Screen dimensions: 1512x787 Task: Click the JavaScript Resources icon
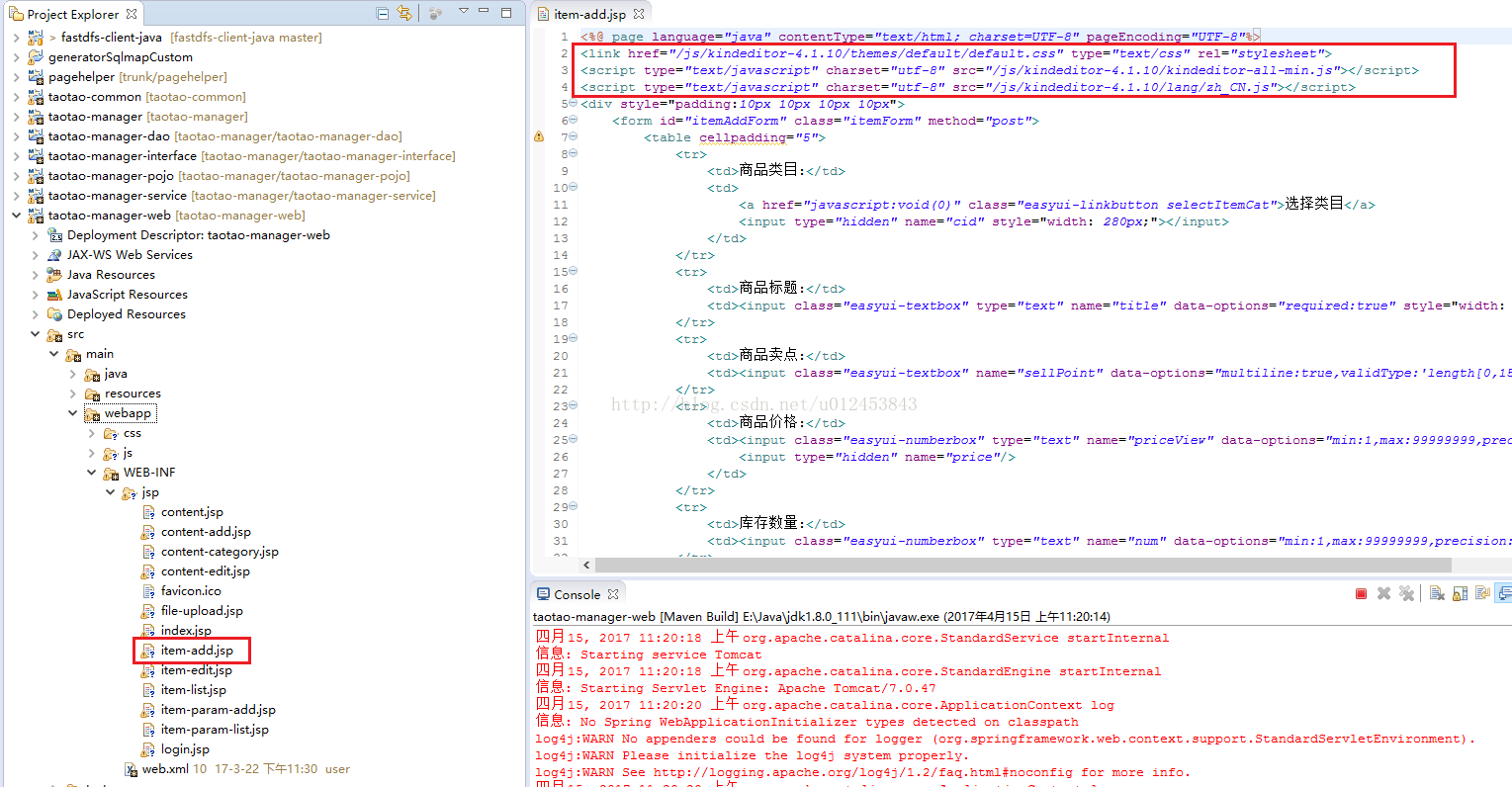click(x=55, y=295)
